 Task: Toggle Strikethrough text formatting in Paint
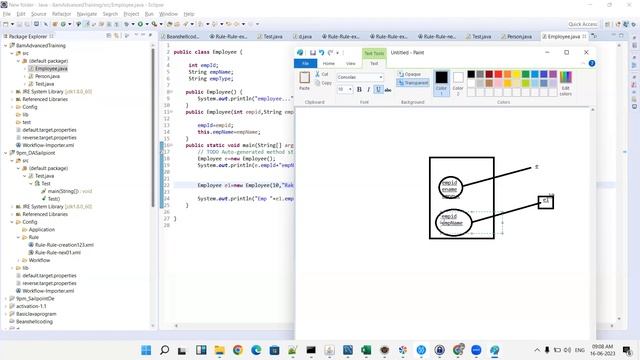coord(388,90)
